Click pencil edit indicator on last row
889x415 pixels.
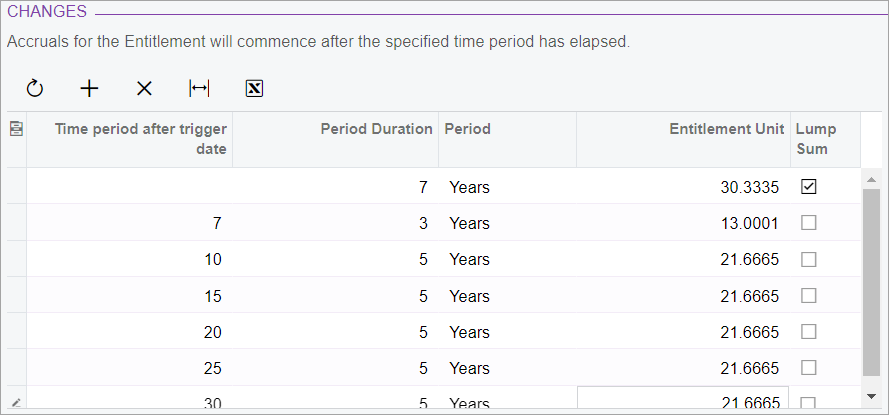click(16, 403)
